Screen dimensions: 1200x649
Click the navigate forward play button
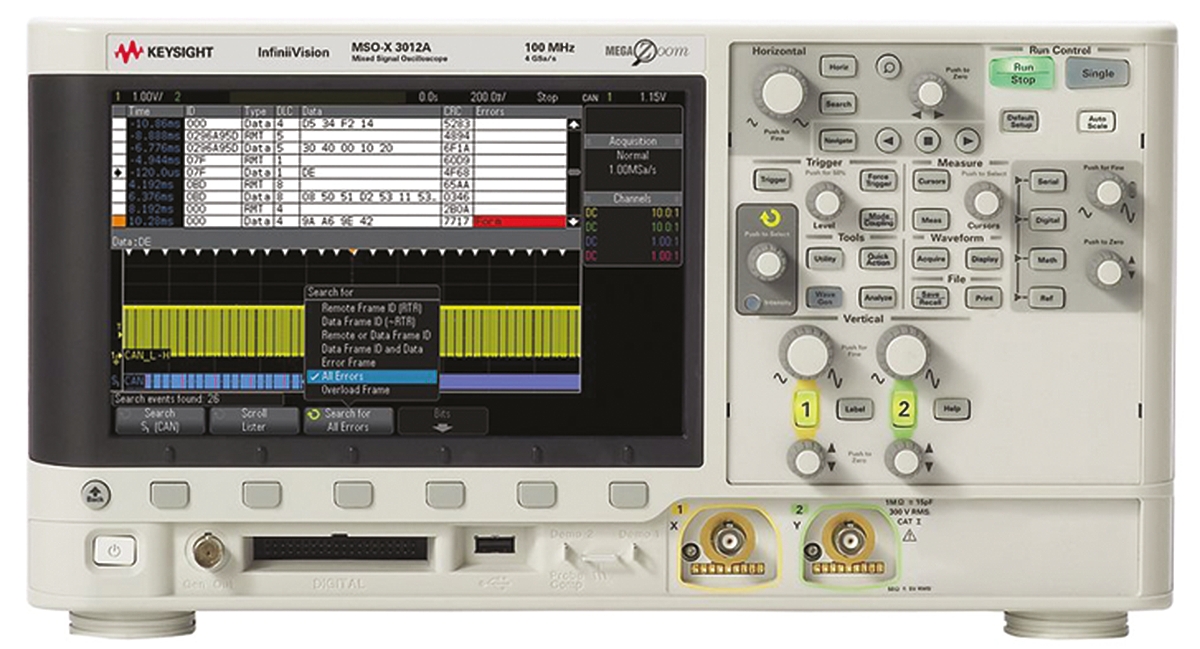point(965,140)
